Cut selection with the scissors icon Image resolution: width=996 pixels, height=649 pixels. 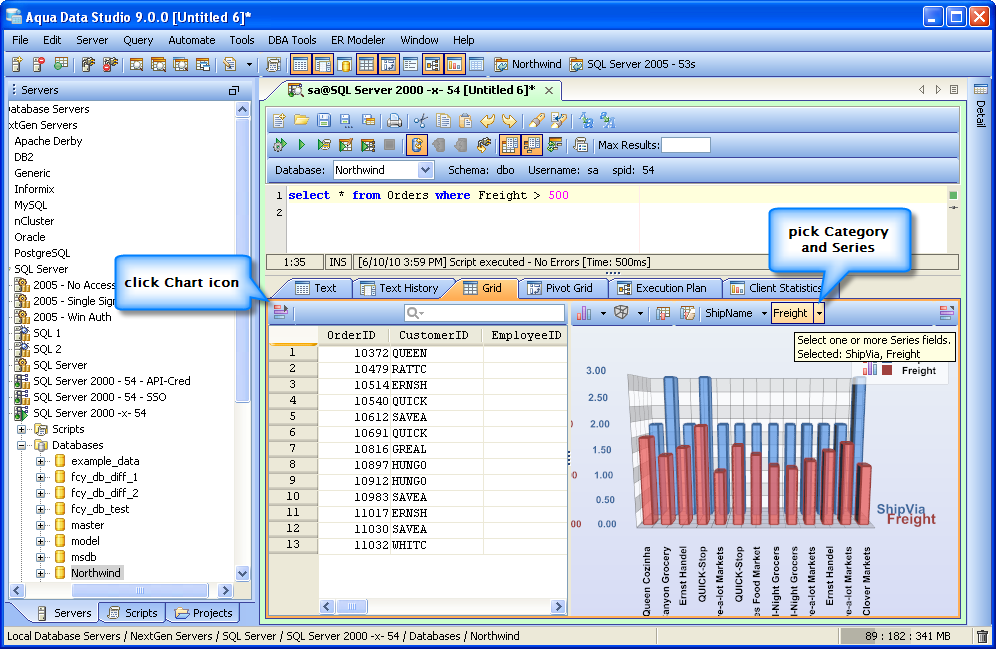point(420,120)
